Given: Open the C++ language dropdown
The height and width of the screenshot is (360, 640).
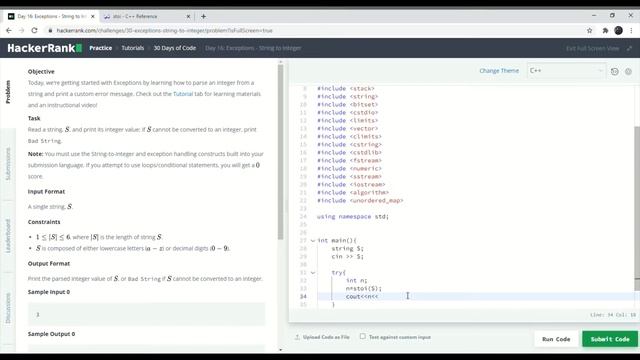Looking at the screenshot, I should 566,71.
